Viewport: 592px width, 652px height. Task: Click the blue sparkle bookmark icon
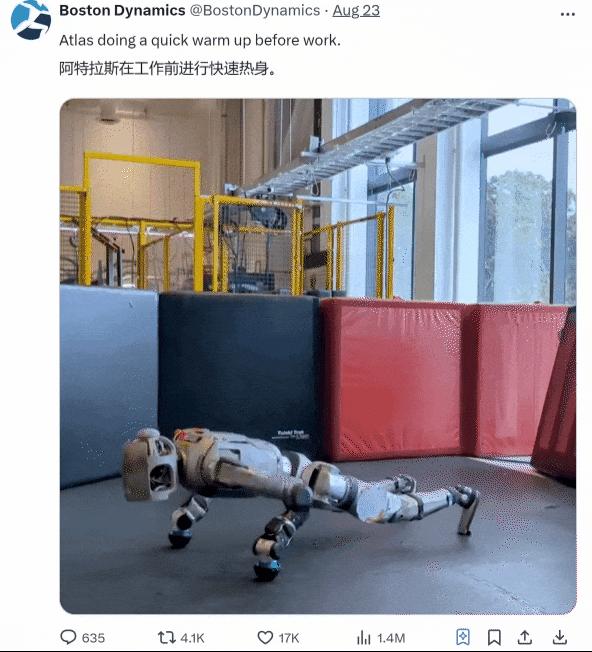463,637
